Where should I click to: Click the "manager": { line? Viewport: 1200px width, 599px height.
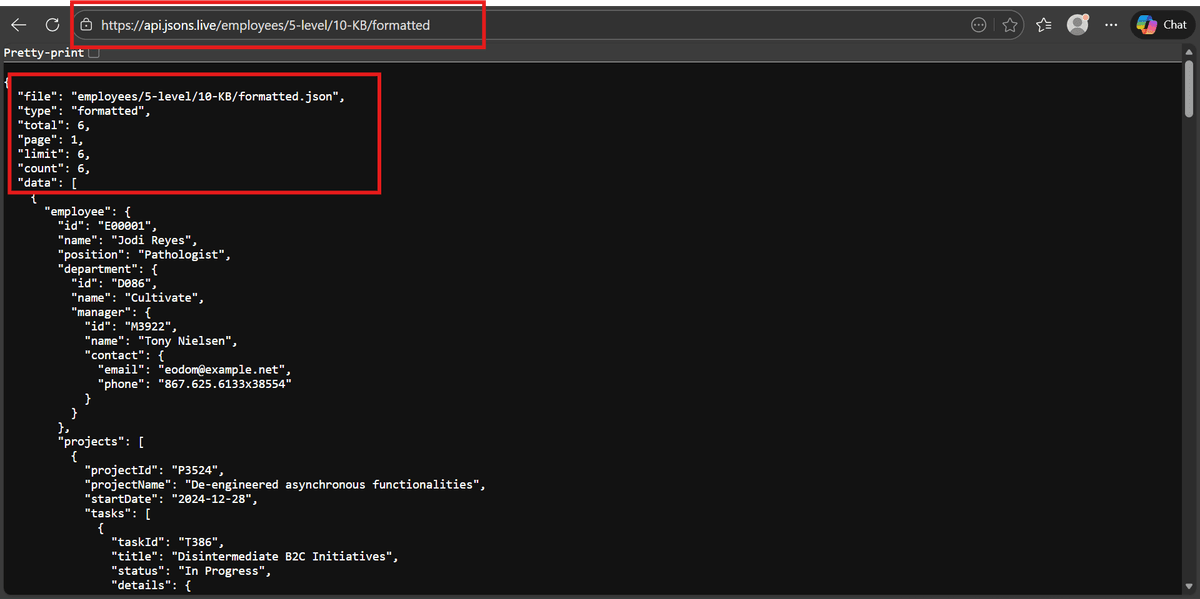click(x=111, y=313)
